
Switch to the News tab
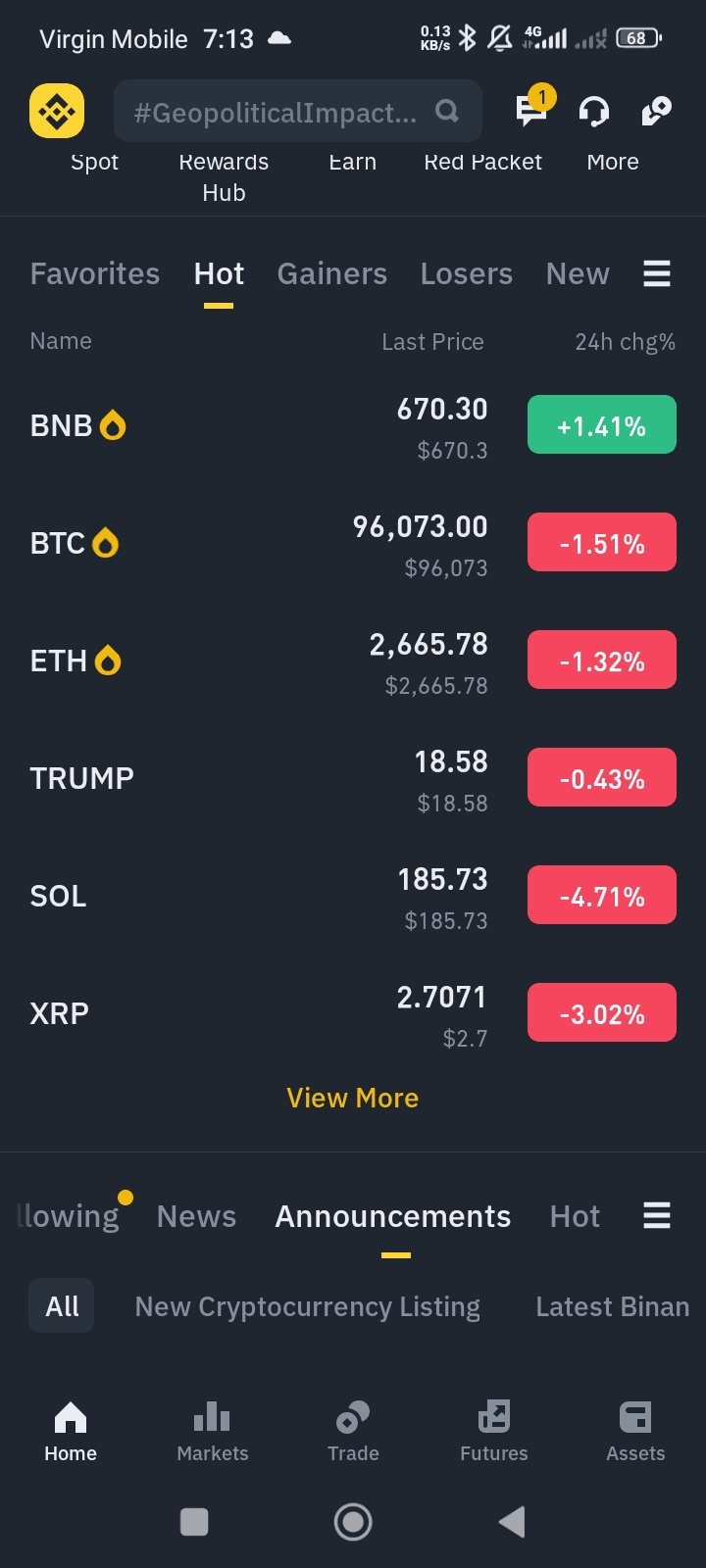tap(196, 1216)
